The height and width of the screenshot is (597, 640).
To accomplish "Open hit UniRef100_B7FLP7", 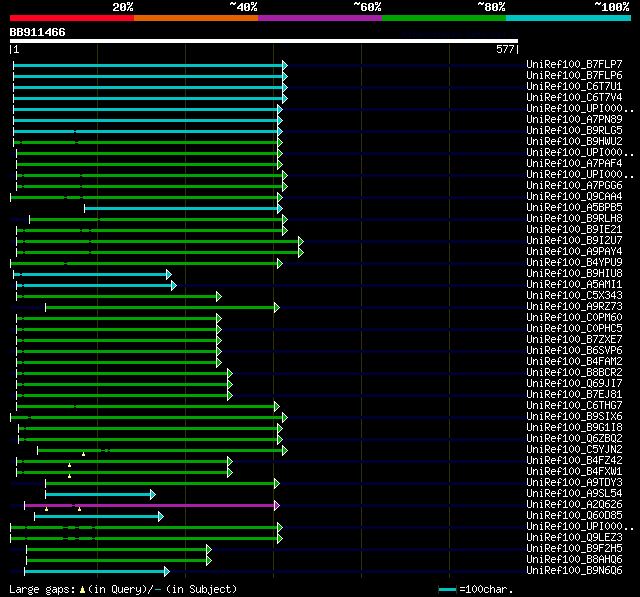I will [x=574, y=64].
